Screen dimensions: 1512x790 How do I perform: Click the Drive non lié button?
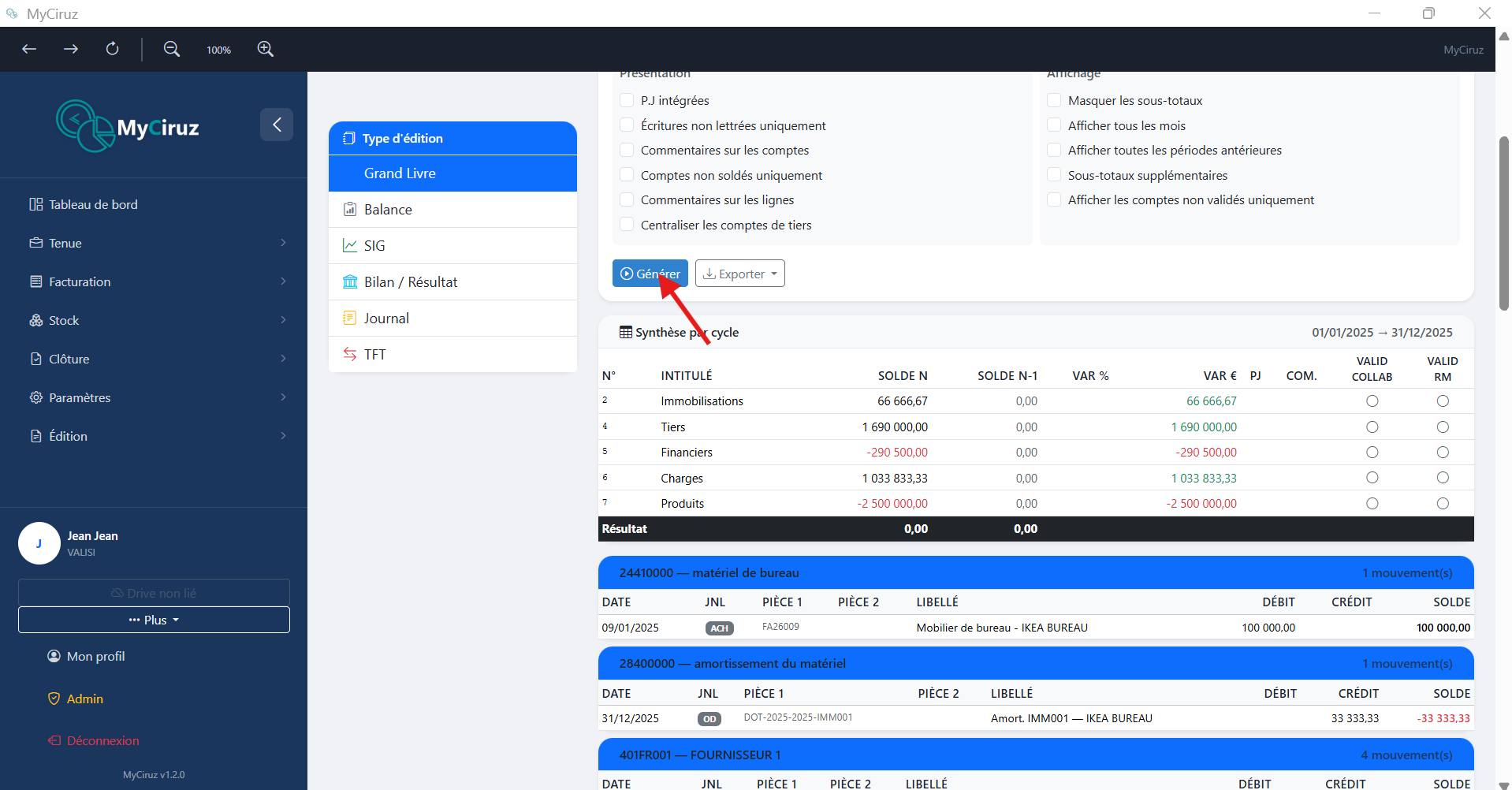(x=154, y=593)
